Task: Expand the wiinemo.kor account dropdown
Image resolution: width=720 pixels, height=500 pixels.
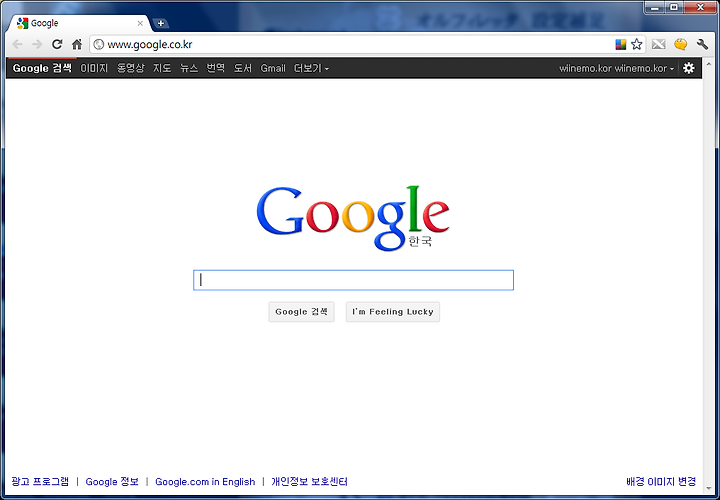Action: coord(616,68)
